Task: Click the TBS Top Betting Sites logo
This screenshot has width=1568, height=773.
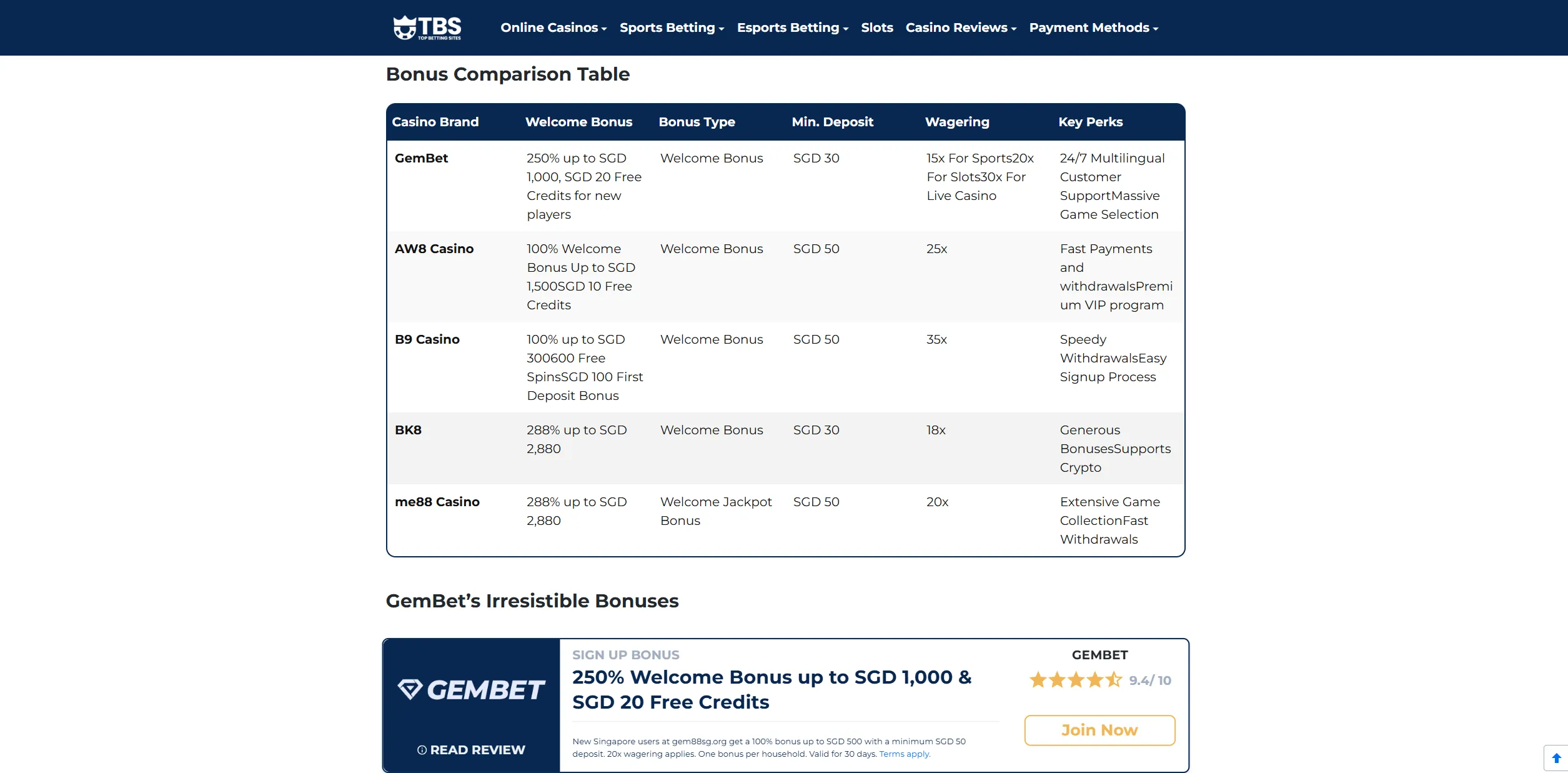Action: point(427,27)
